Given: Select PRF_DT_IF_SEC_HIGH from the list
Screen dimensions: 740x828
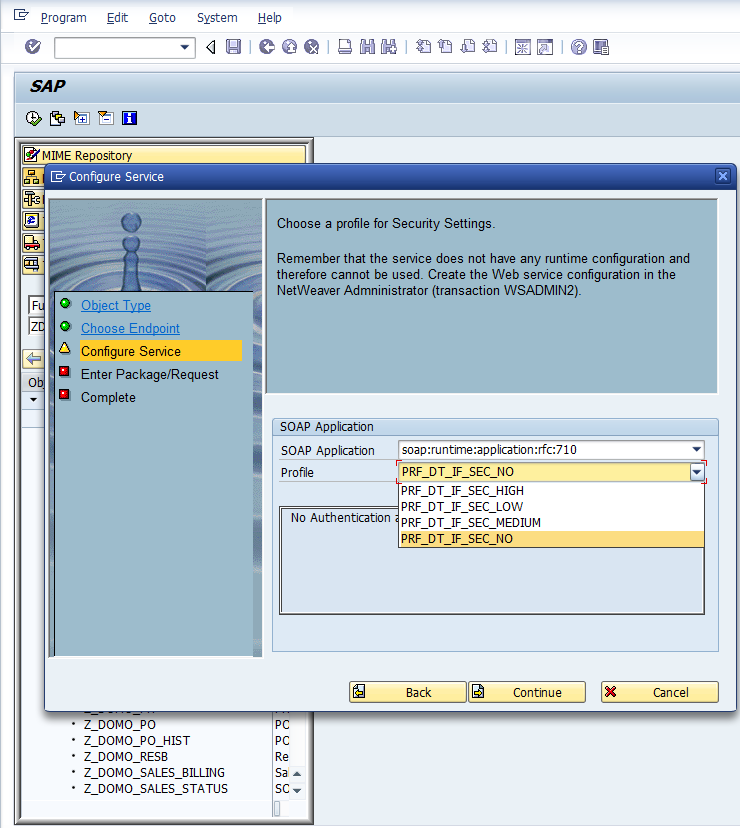Looking at the screenshot, I should pos(462,491).
